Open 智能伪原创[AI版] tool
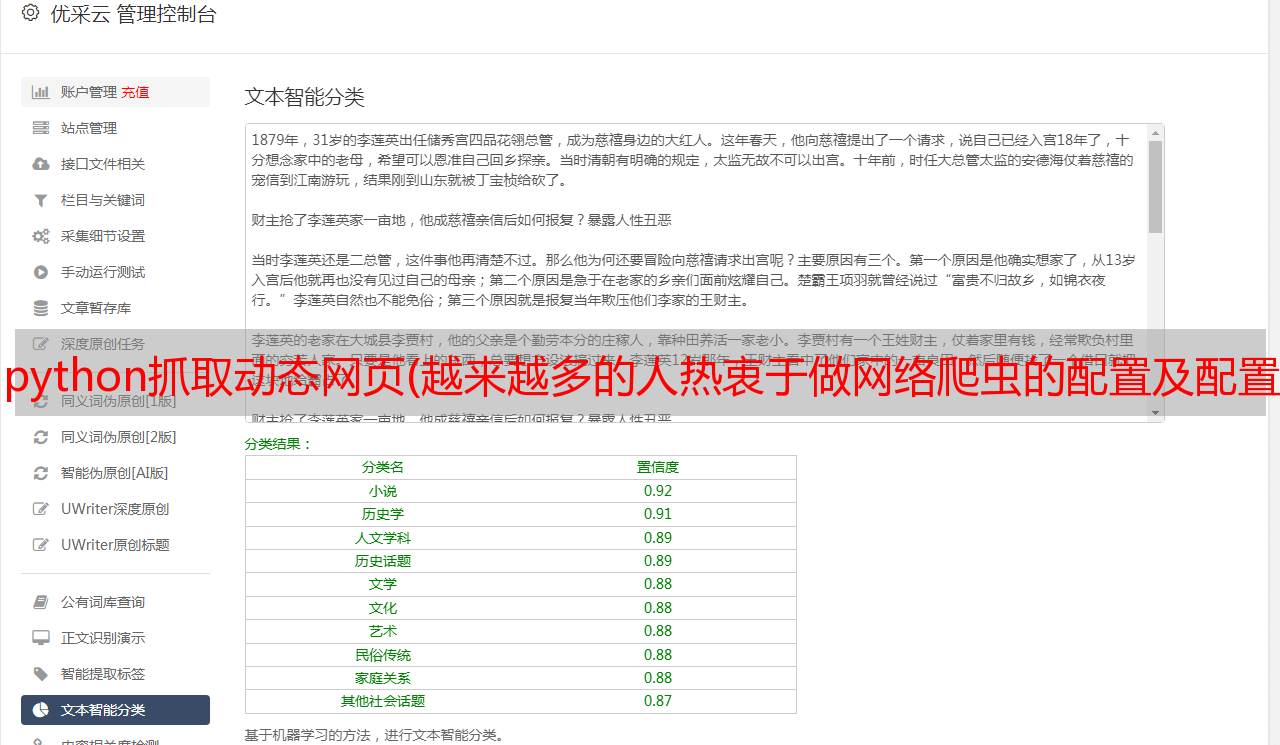 (x=115, y=473)
